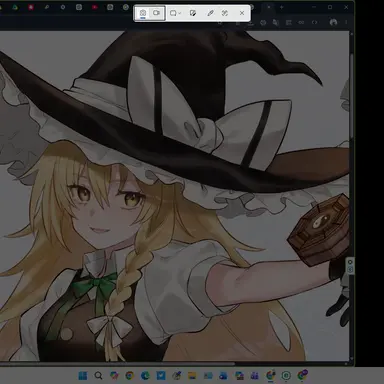
Task: Open the green circle app in taskbar
Action: (x=286, y=376)
